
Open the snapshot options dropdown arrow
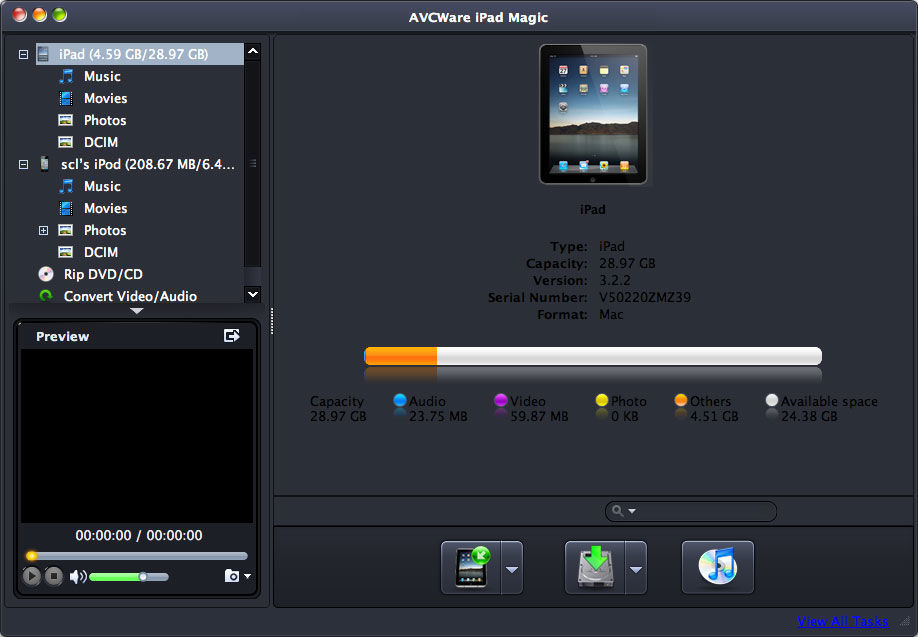(248, 576)
